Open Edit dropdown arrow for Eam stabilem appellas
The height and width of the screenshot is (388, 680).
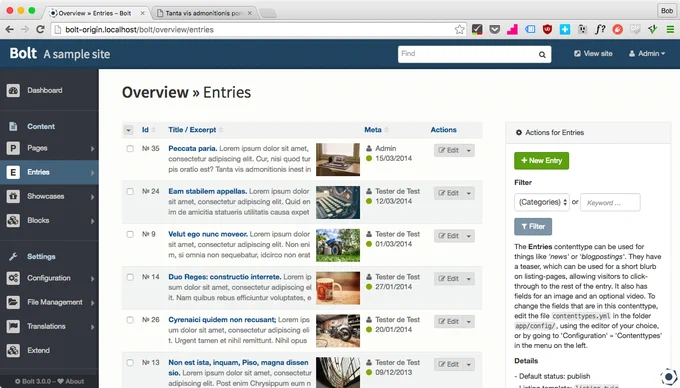tap(469, 193)
